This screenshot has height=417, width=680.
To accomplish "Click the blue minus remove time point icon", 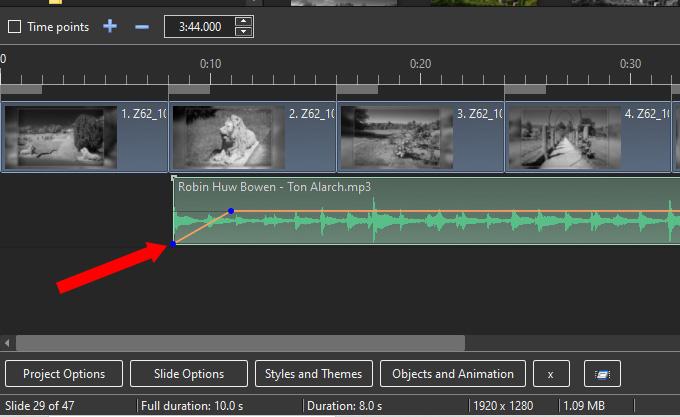I will (142, 27).
